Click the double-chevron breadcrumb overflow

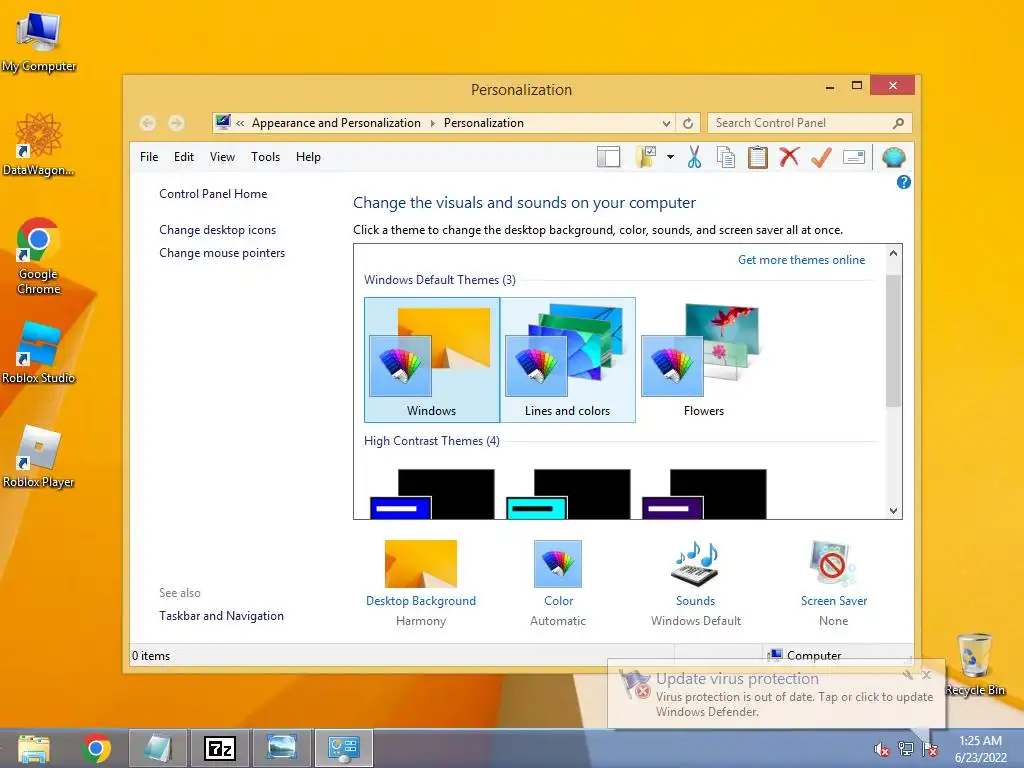[240, 123]
